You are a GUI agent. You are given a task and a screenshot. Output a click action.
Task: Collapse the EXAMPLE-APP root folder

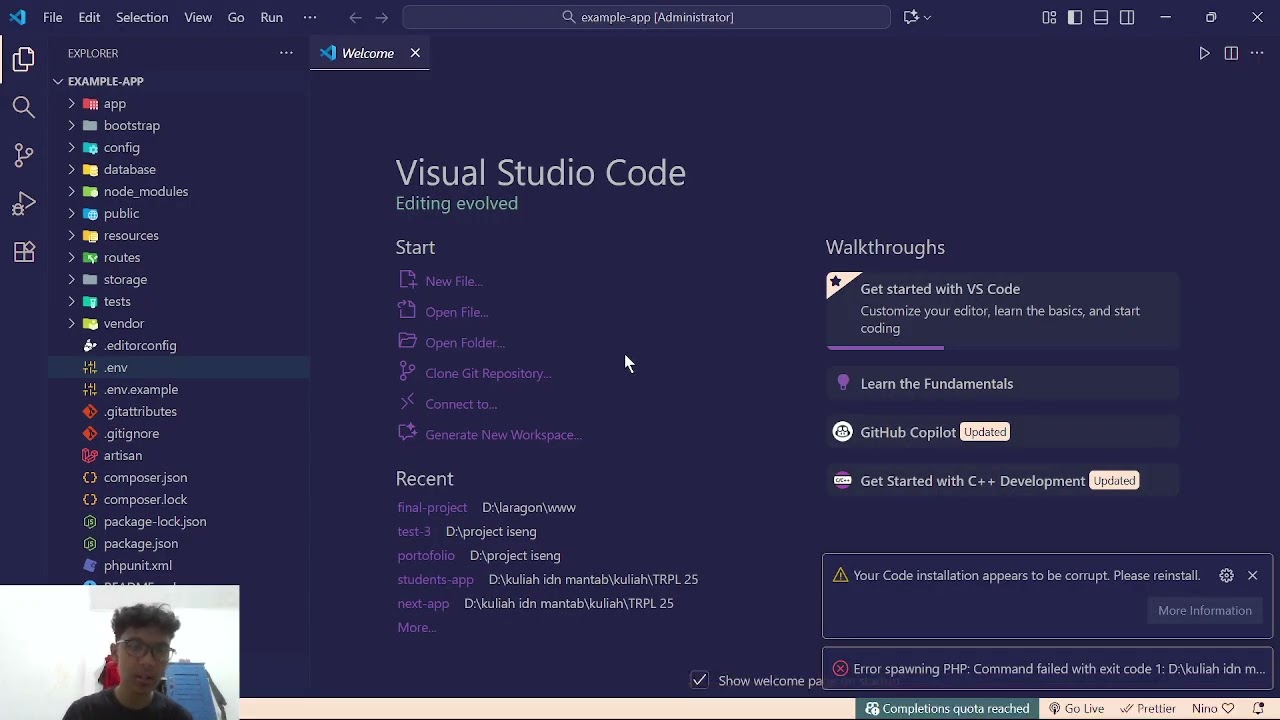click(59, 81)
